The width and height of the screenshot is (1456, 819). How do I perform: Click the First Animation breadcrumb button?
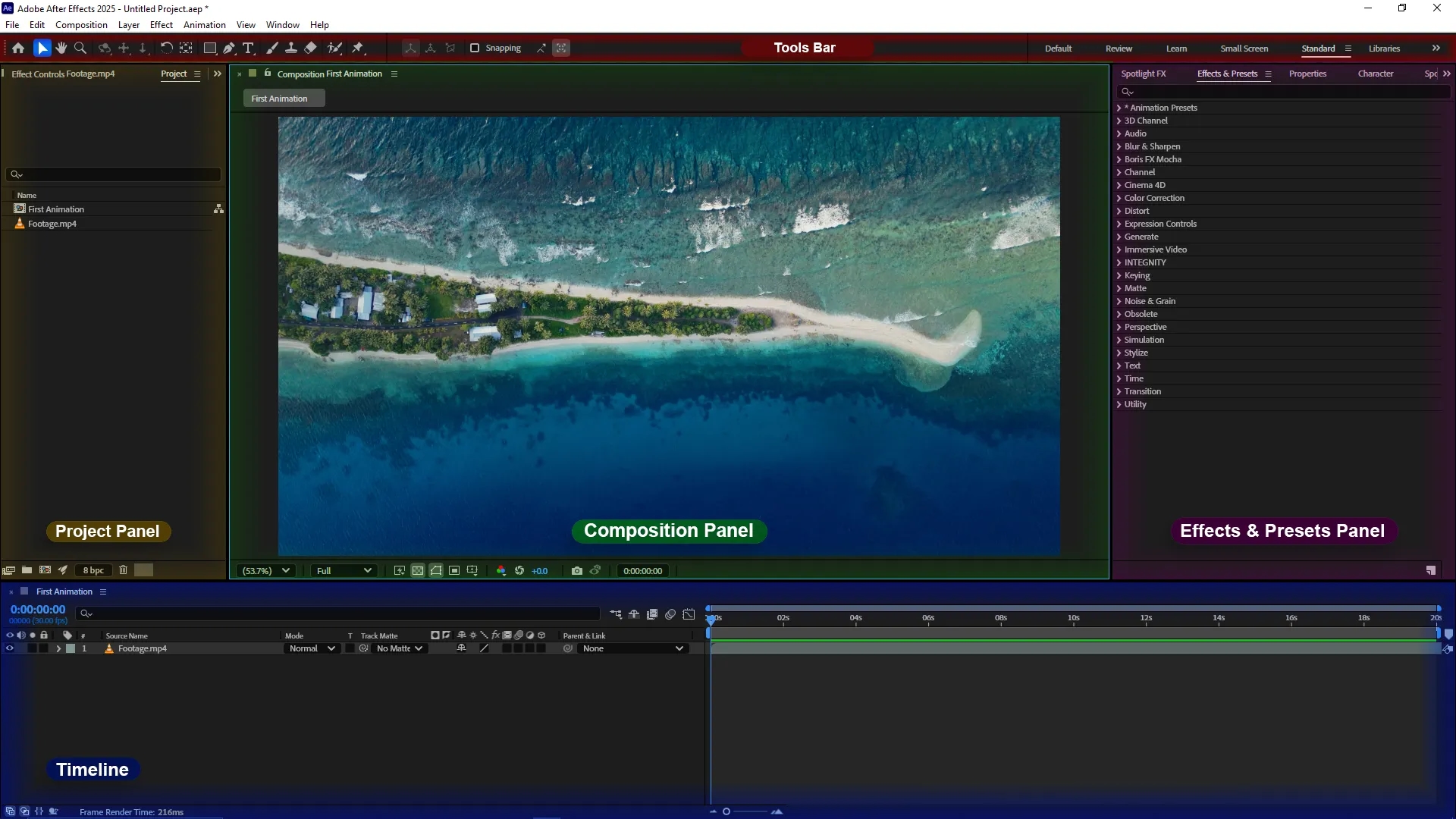coord(284,99)
